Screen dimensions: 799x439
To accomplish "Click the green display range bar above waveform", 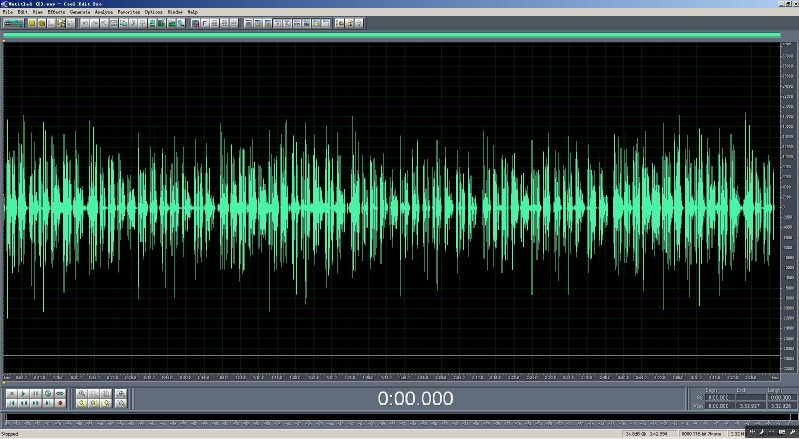I will point(391,35).
